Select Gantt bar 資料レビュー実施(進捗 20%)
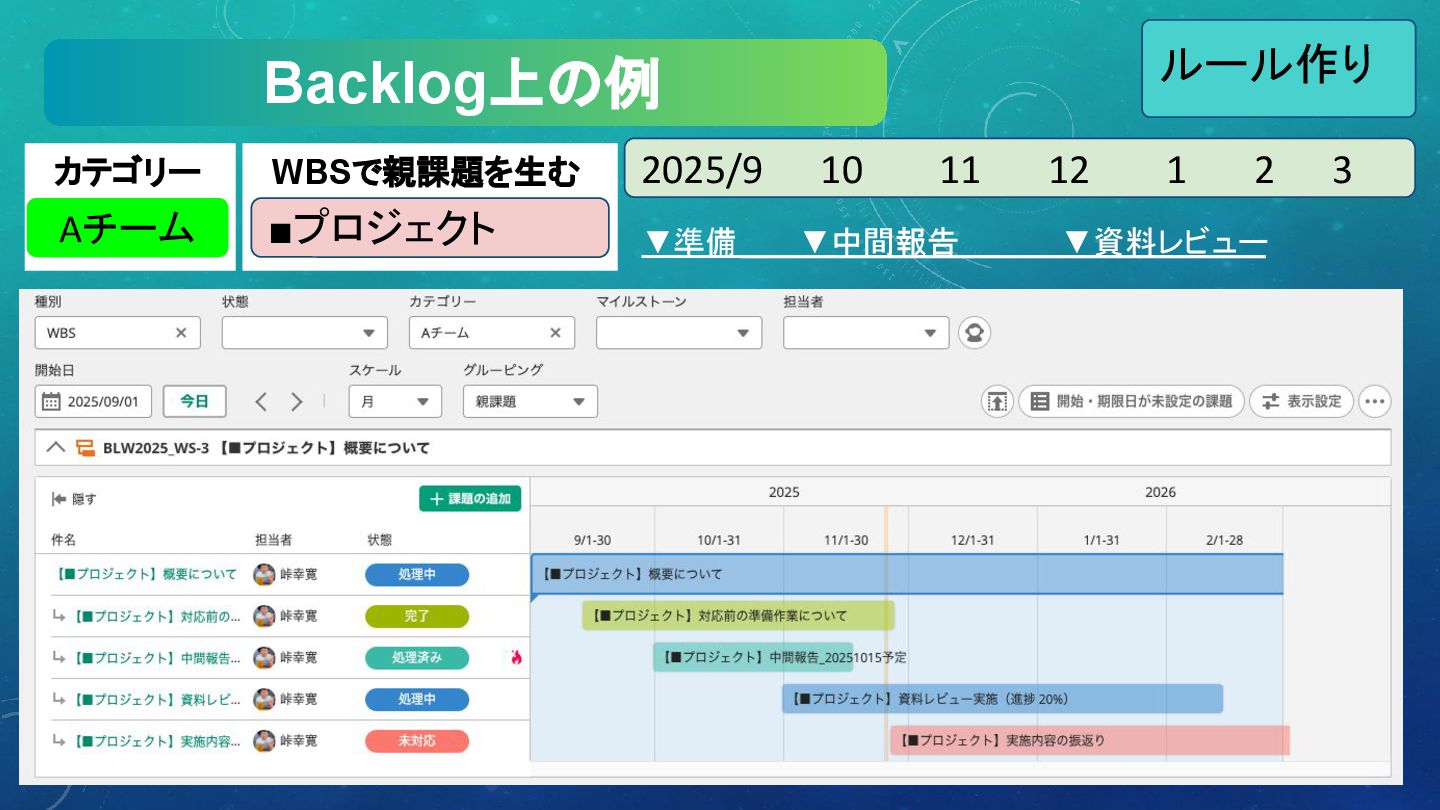Screen dimensions: 1440x810 click(1002, 699)
